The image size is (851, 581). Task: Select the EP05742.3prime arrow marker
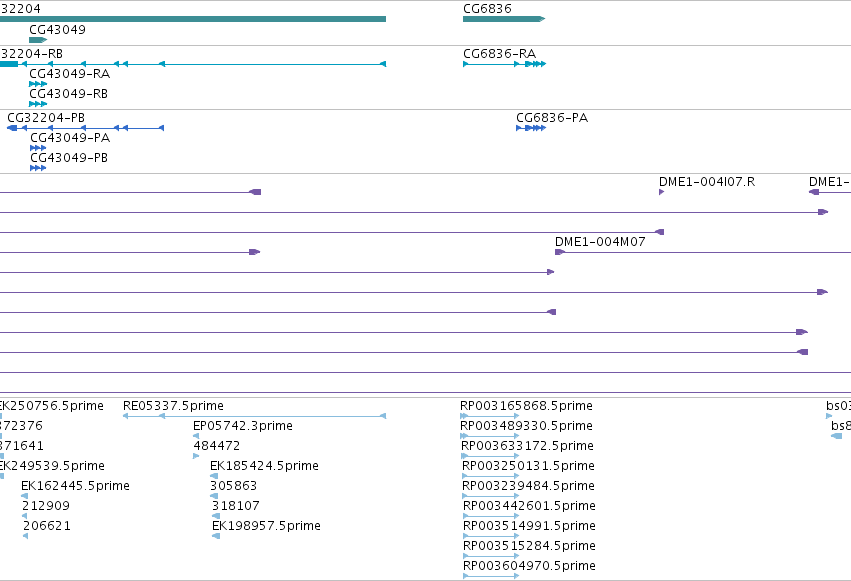click(196, 436)
